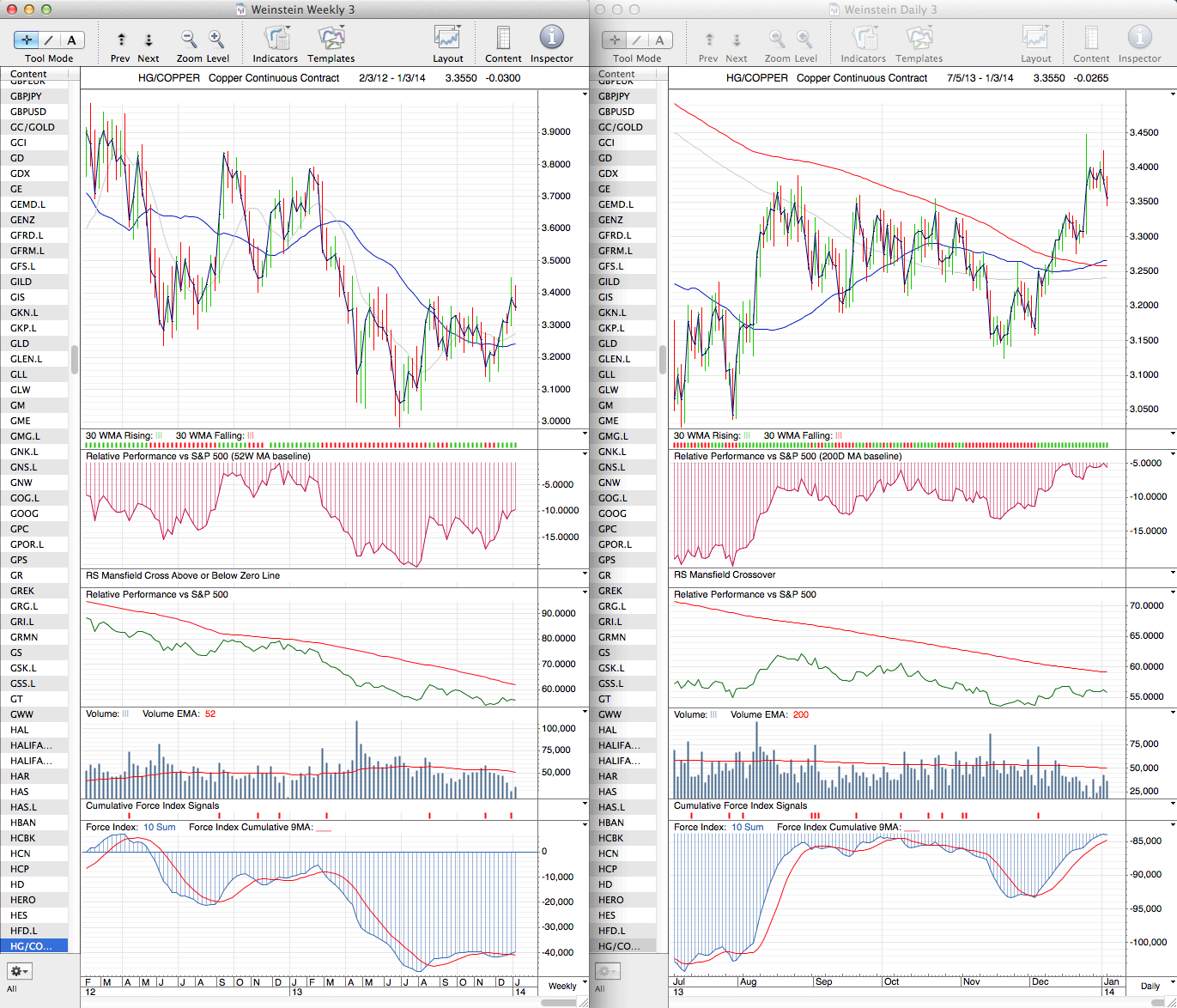
Task: Show the Inspector in the Weekly window
Action: click(x=551, y=38)
